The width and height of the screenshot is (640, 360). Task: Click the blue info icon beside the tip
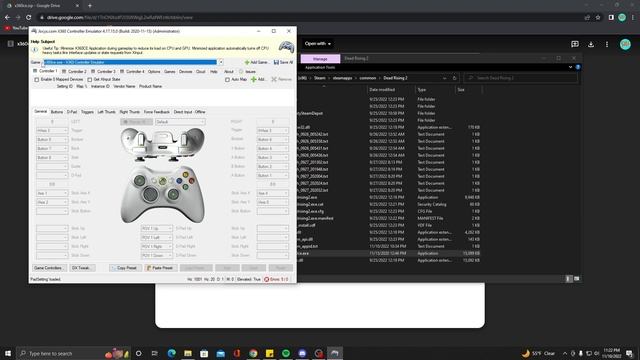pyautogui.click(x=35, y=50)
